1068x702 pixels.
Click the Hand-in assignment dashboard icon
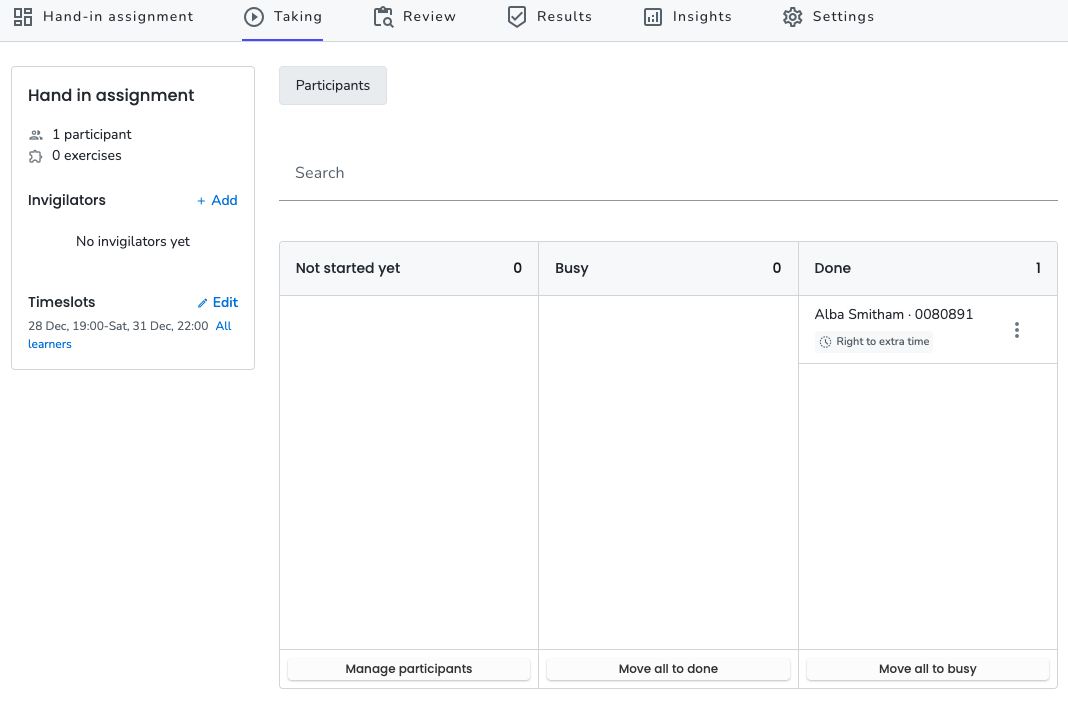point(23,17)
